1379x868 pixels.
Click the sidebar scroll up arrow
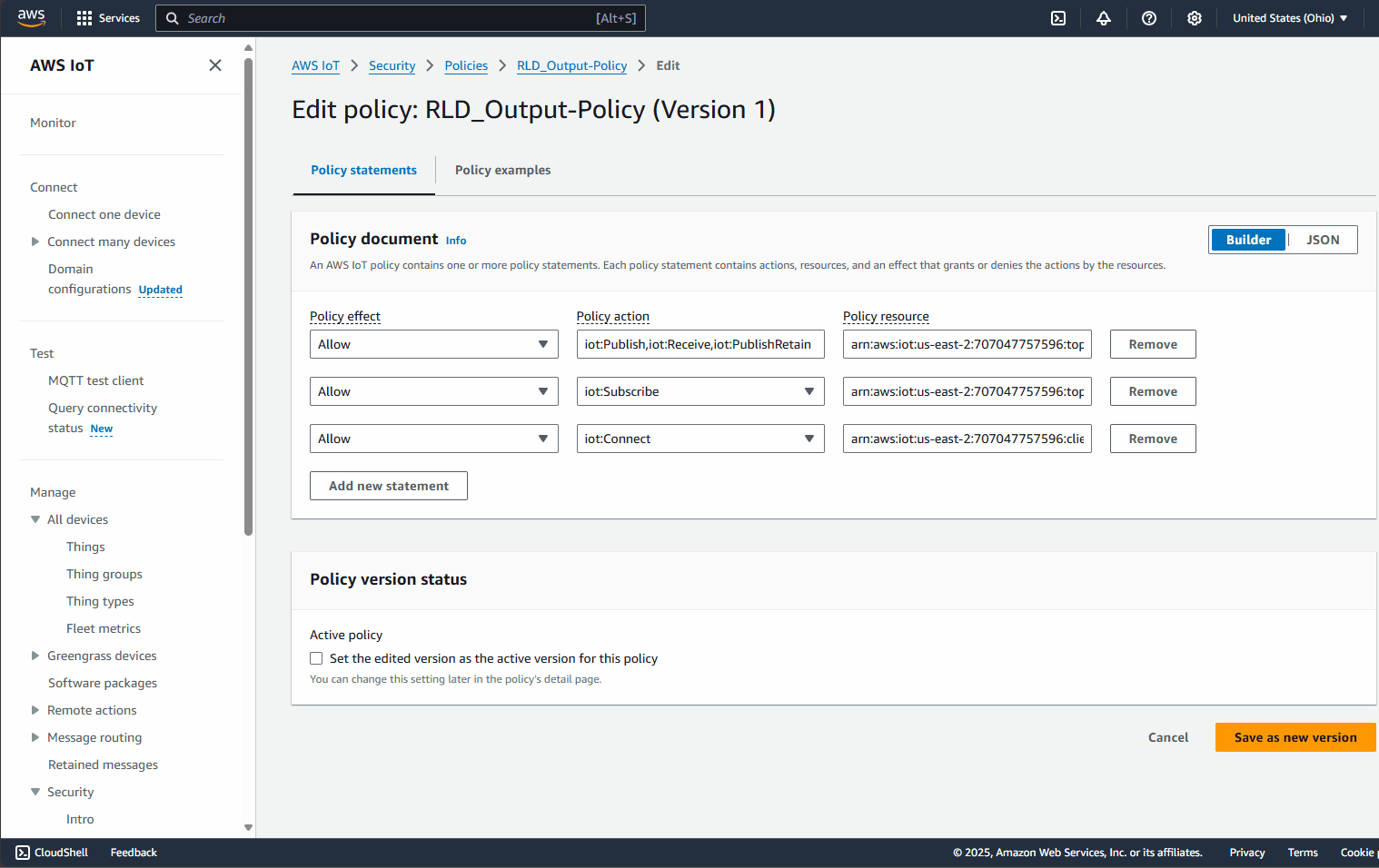point(248,48)
